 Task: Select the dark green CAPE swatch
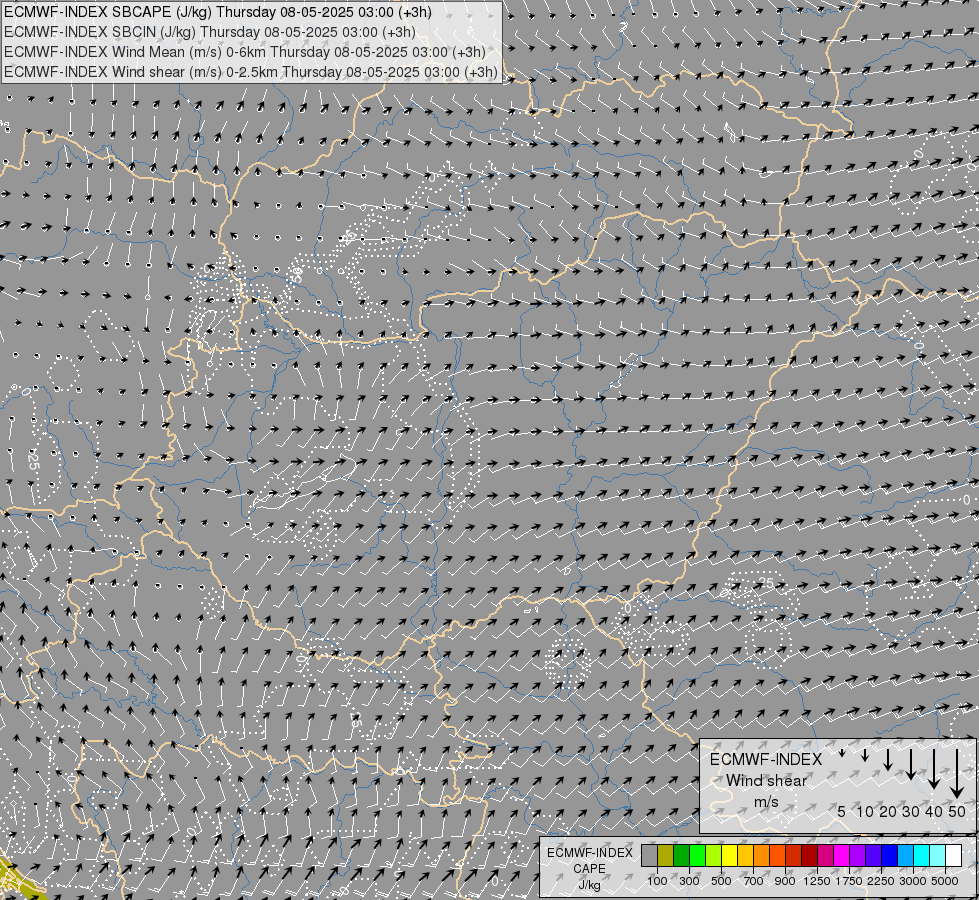[682, 855]
